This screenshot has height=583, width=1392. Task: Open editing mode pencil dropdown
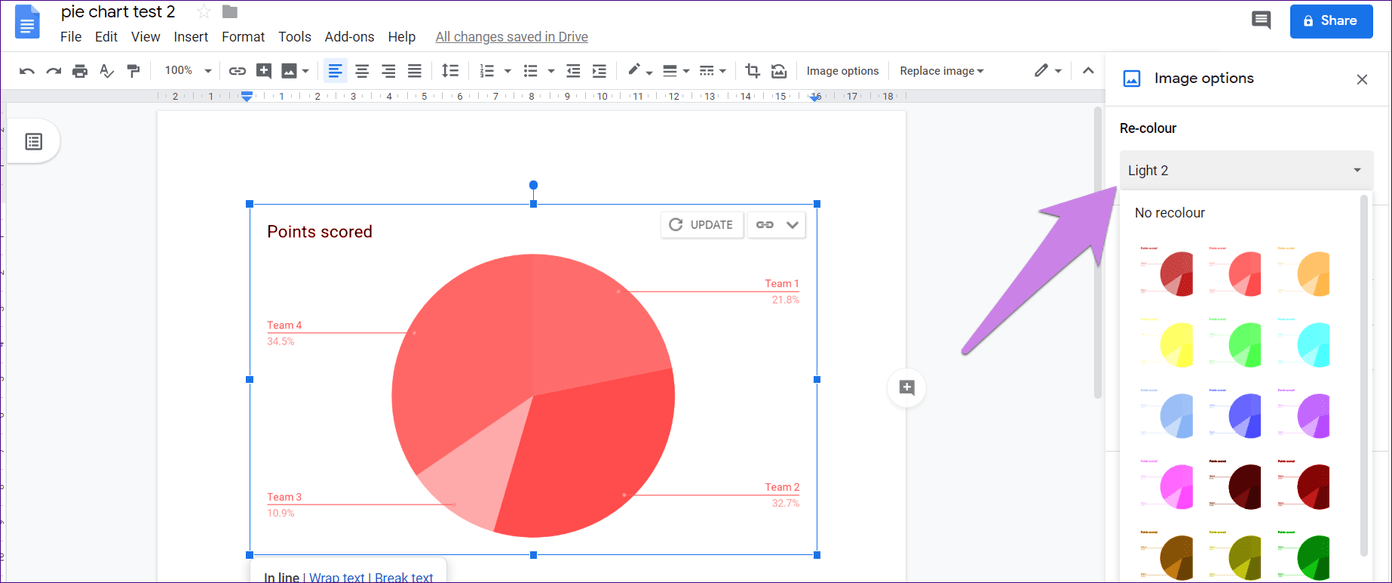tap(1048, 71)
